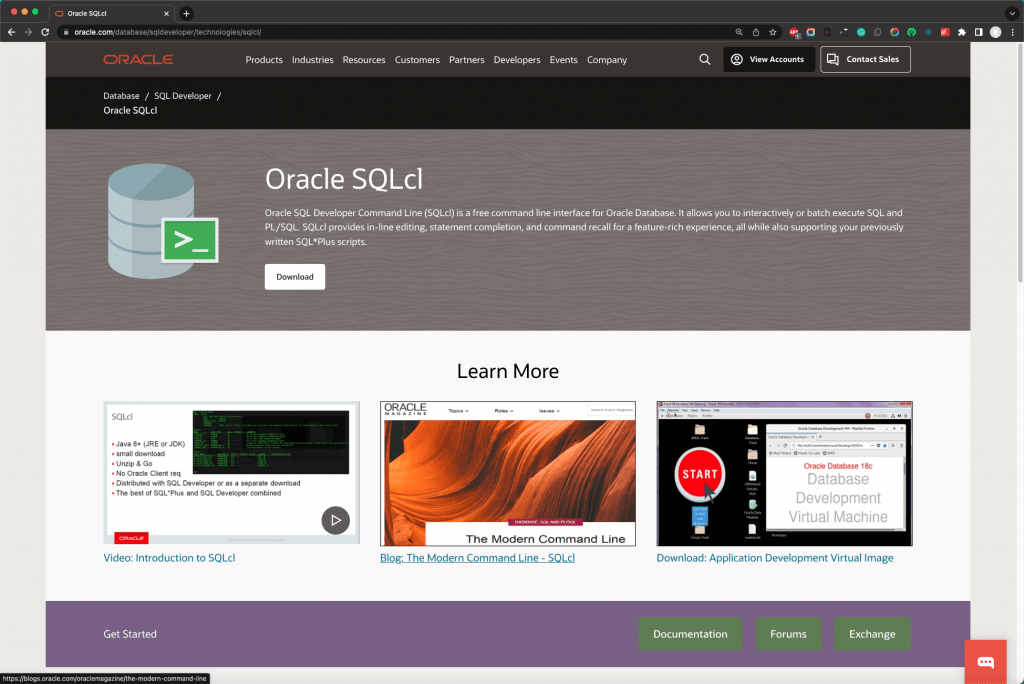Image resolution: width=1024 pixels, height=684 pixels.
Task: Click the SQLcl intro video thumbnail
Action: click(231, 472)
